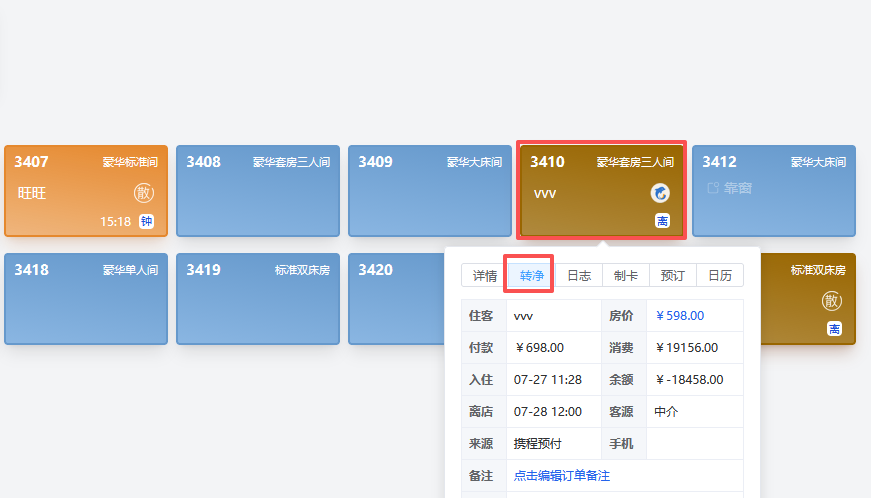Screen dimensions: 871x498
Task: Select room card 3408
Action: [x=258, y=191]
